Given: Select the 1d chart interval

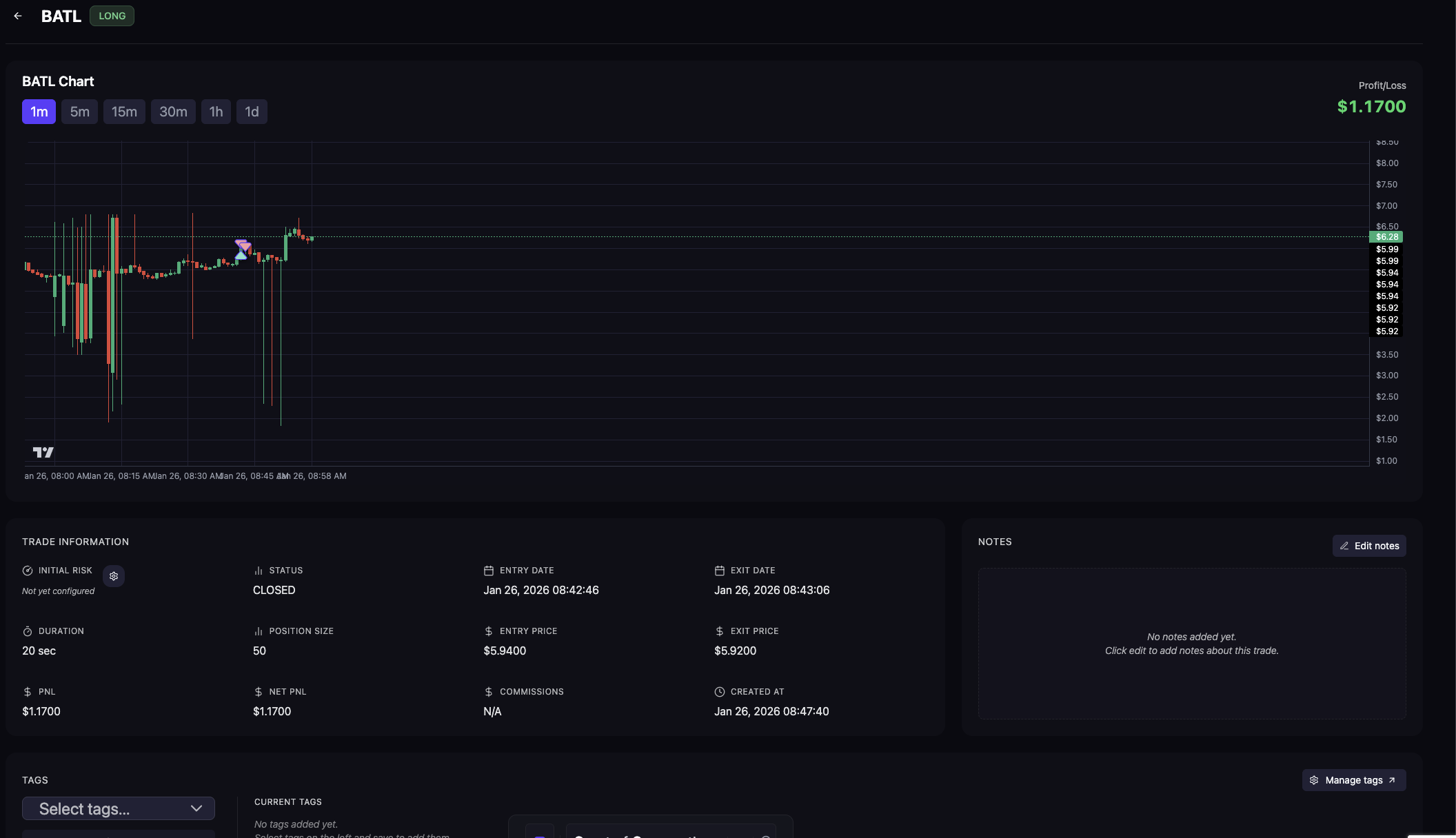Looking at the screenshot, I should pyautogui.click(x=252, y=112).
